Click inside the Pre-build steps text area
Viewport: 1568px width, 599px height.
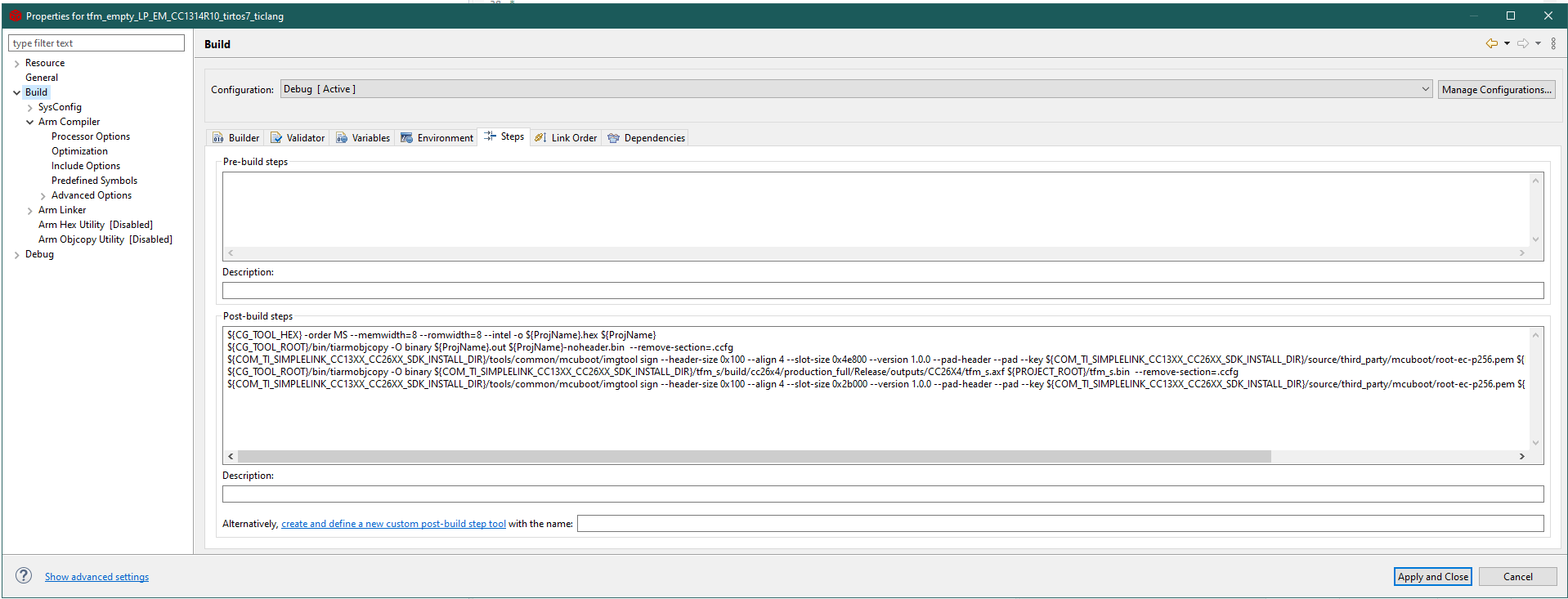tap(876, 209)
